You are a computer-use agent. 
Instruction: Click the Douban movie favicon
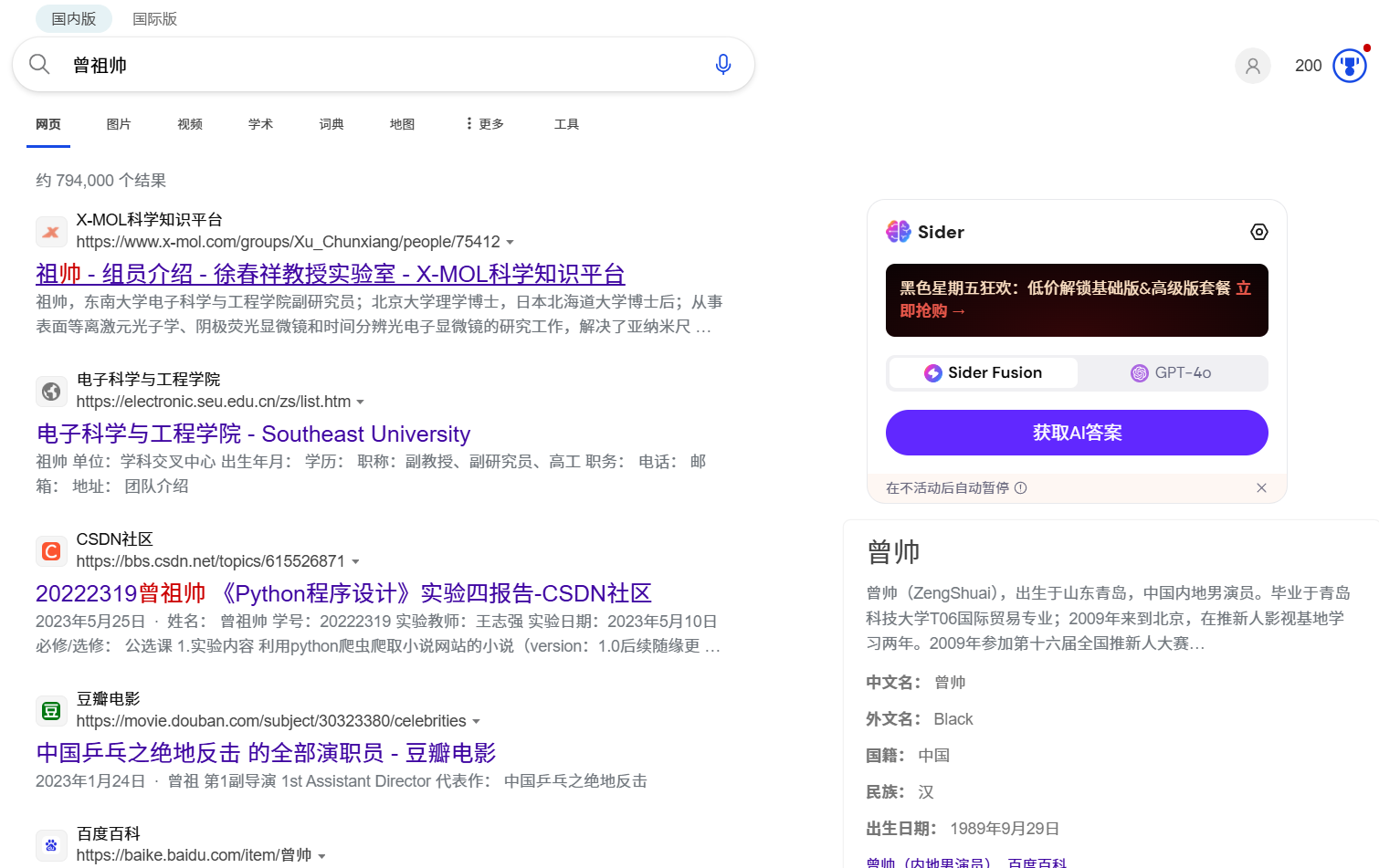click(x=51, y=711)
